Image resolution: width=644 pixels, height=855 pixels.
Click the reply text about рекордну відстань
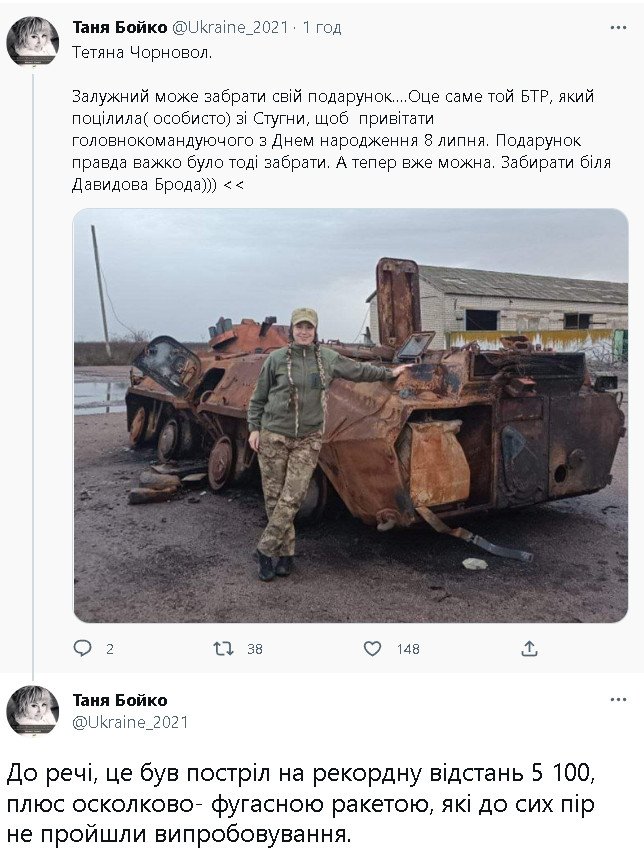[300, 804]
